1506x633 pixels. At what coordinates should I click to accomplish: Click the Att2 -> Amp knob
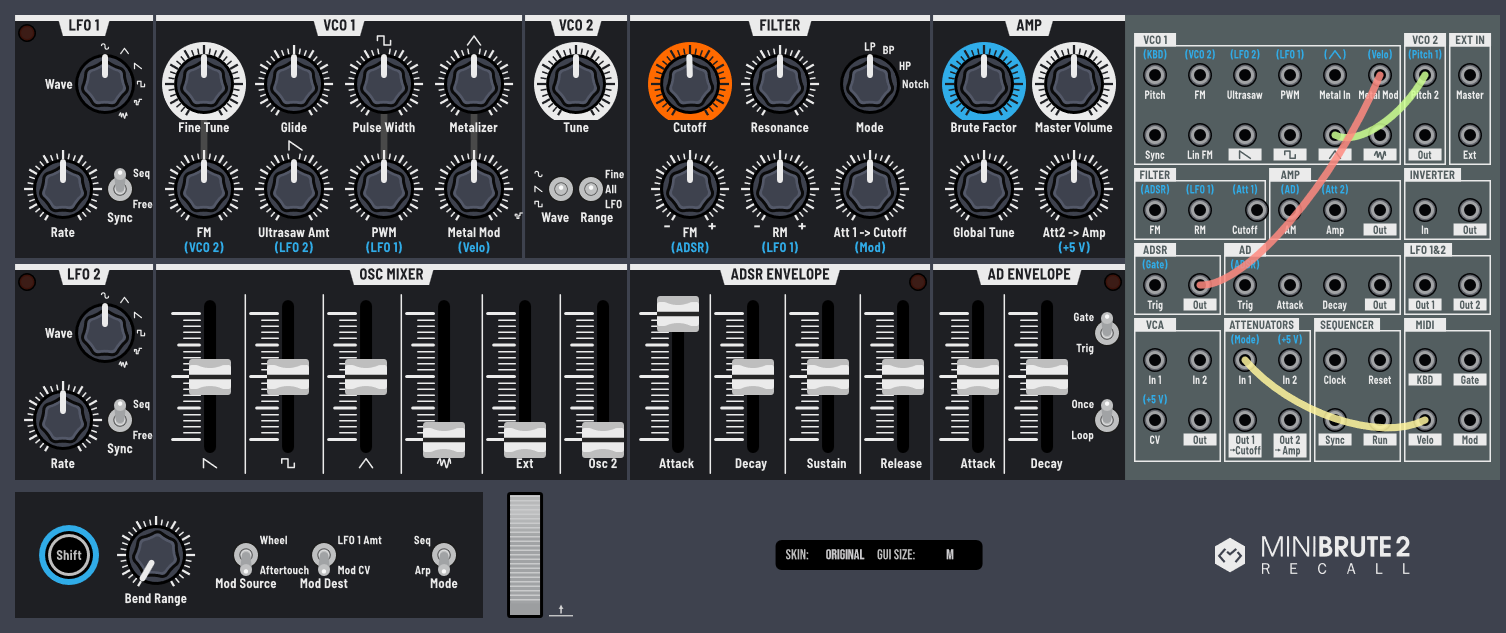pyautogui.click(x=1073, y=187)
